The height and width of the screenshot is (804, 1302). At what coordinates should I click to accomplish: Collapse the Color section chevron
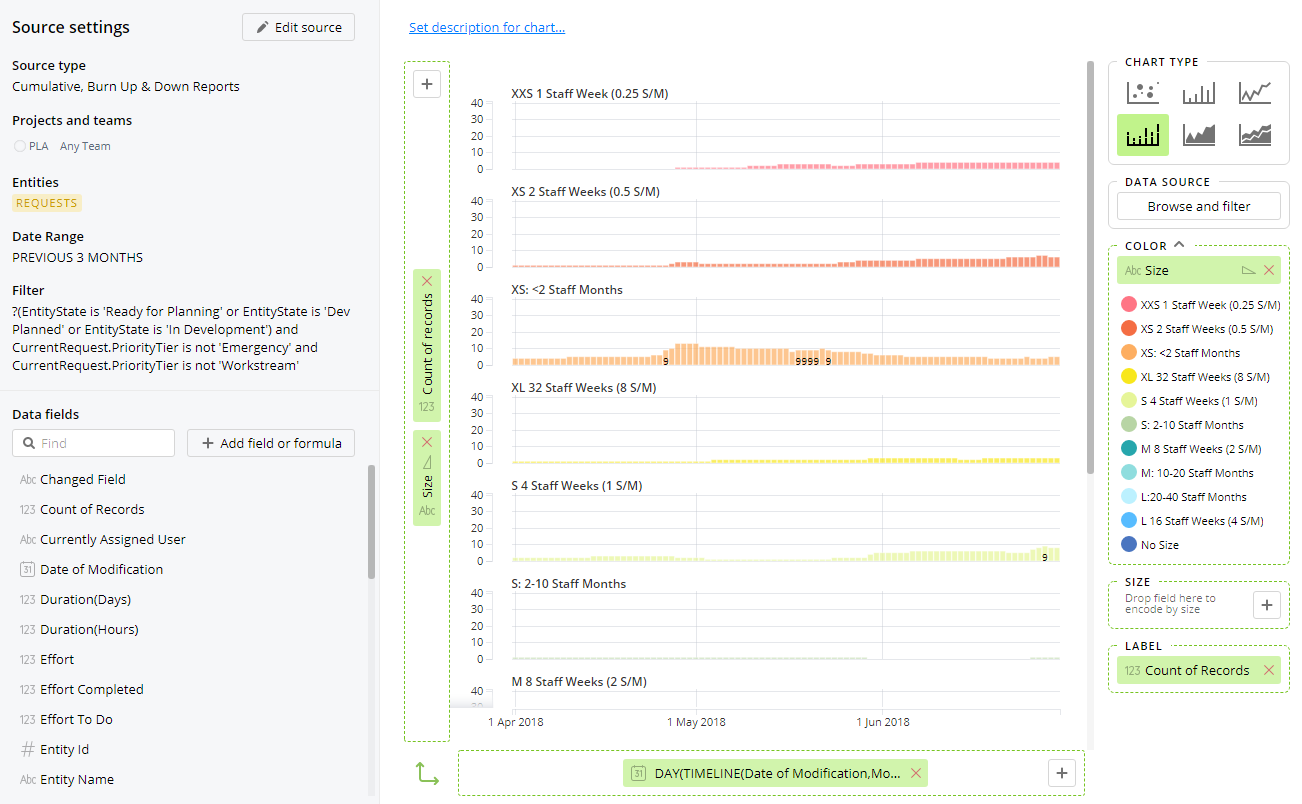click(x=1179, y=244)
